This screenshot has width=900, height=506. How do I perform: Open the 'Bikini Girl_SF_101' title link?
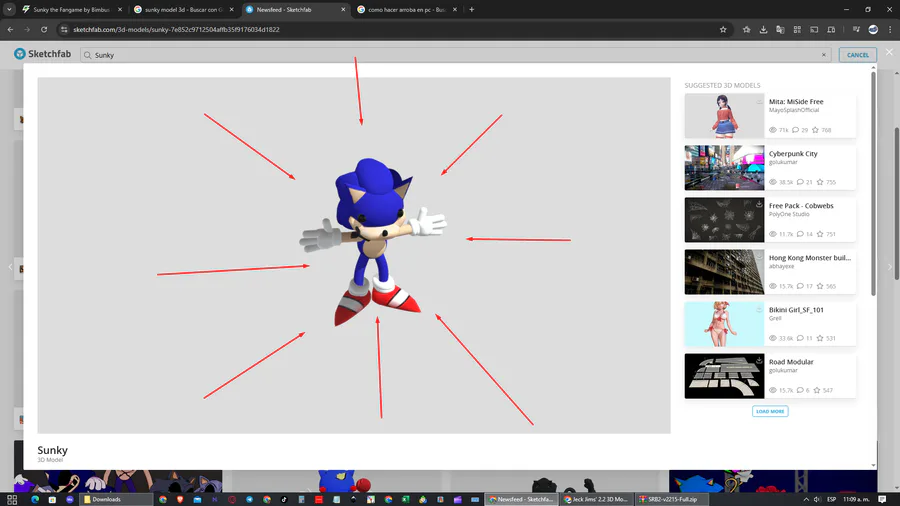point(796,310)
